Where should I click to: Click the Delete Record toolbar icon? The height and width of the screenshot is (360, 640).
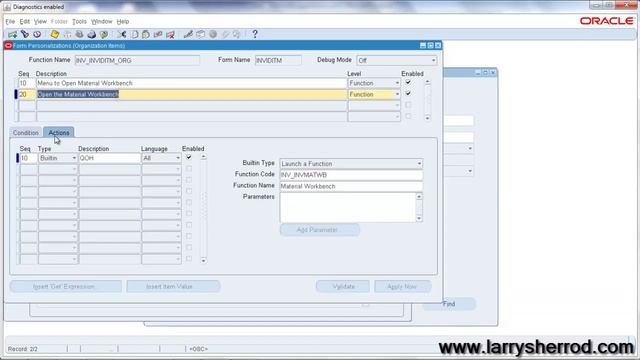(x=170, y=34)
